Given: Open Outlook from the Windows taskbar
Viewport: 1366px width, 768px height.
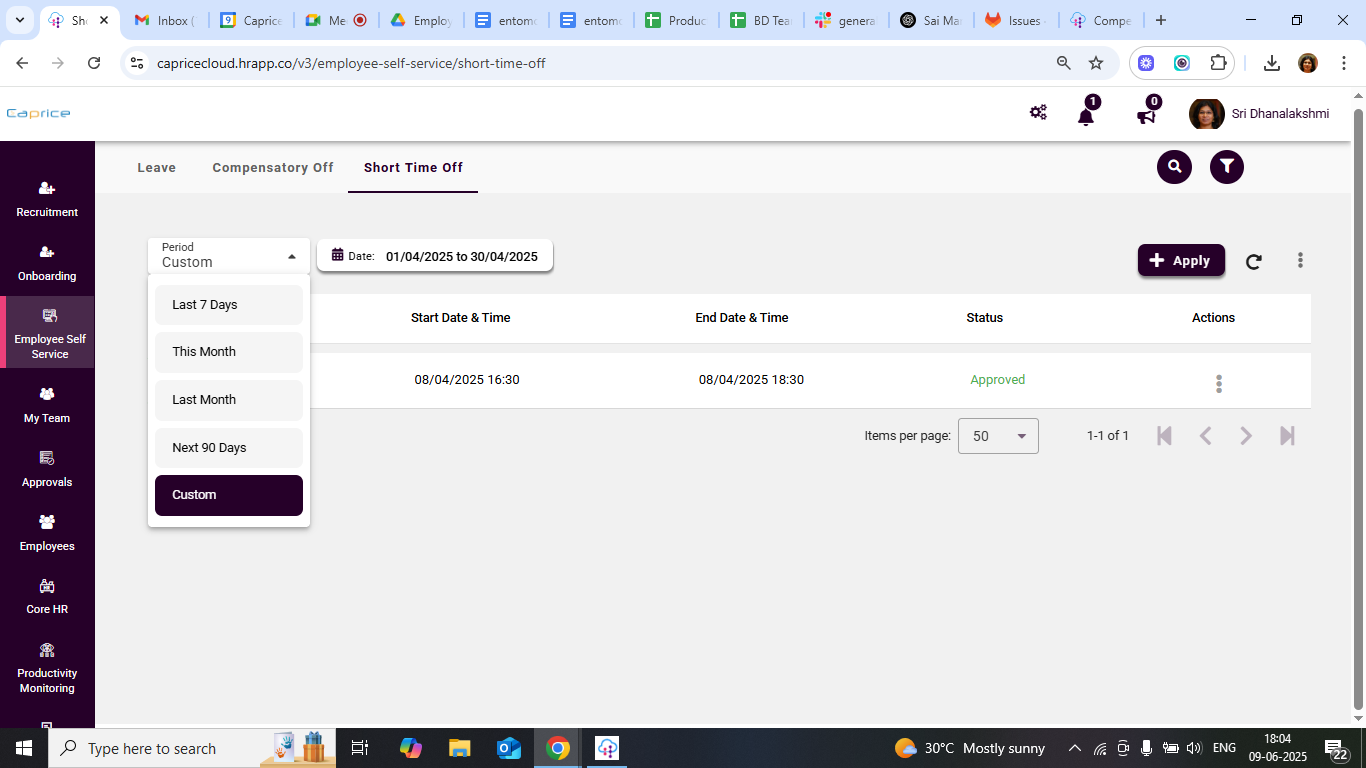Looking at the screenshot, I should pos(509,748).
